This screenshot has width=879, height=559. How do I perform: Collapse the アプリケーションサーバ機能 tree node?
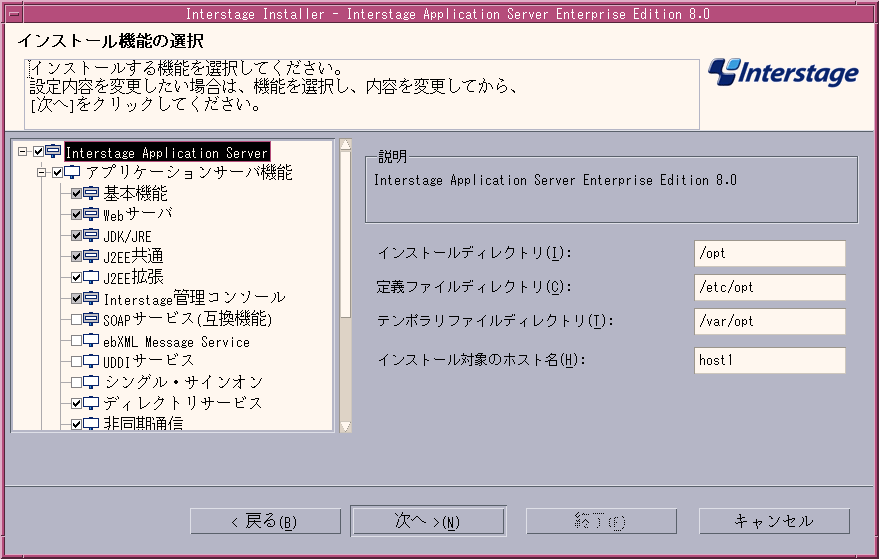pyautogui.click(x=41, y=172)
